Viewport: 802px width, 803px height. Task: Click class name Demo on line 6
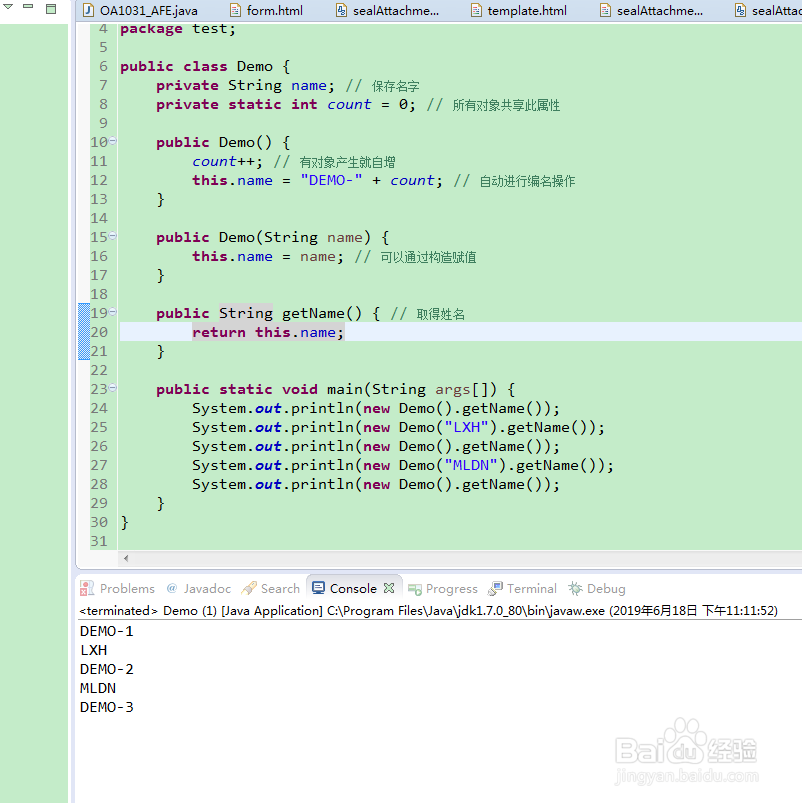pos(255,67)
